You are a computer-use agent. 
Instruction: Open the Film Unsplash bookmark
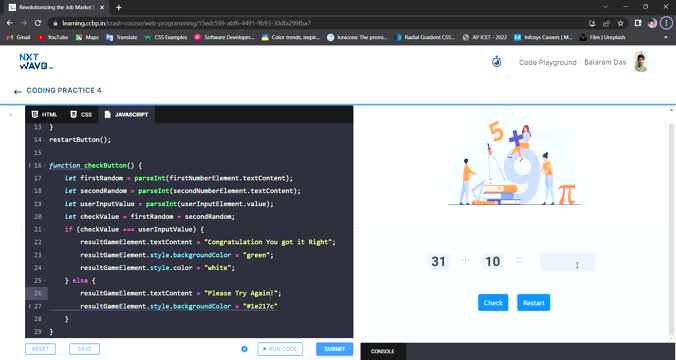click(x=602, y=38)
